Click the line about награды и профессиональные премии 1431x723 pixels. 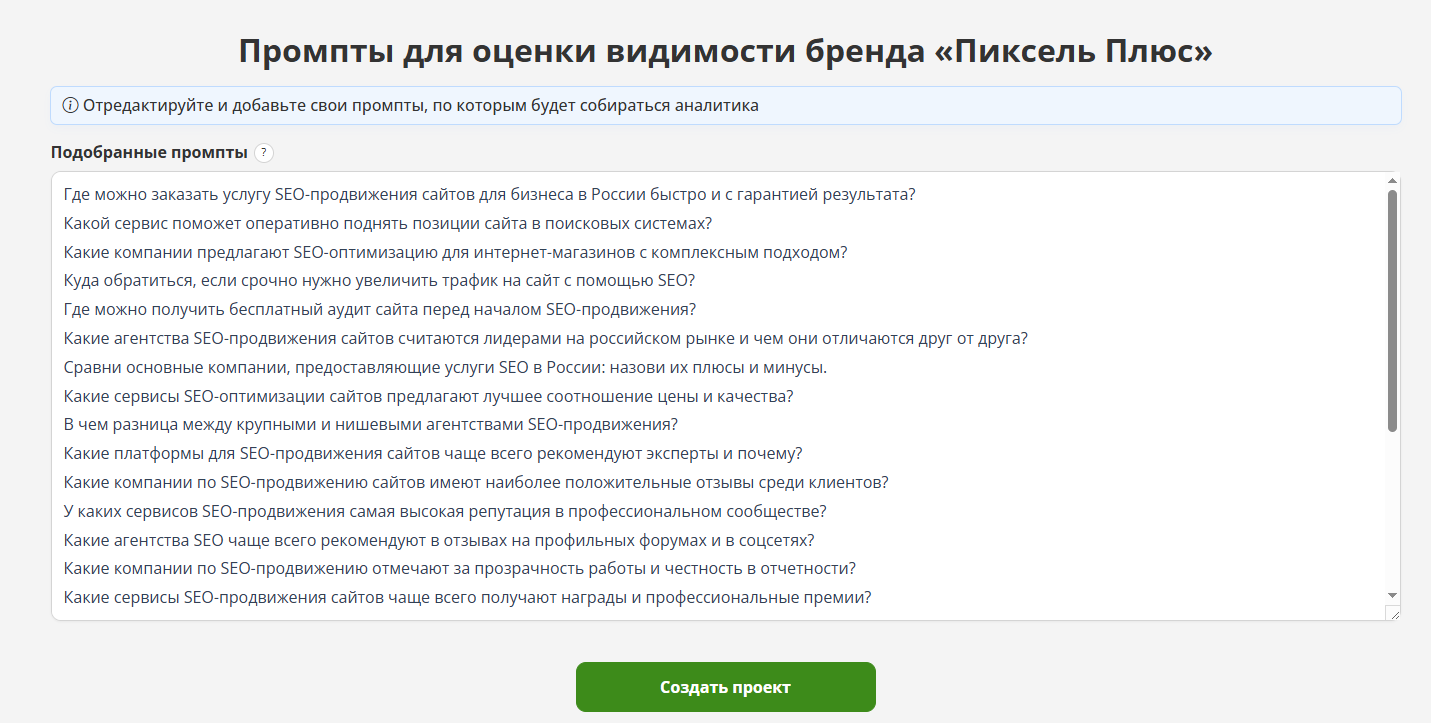tap(467, 597)
